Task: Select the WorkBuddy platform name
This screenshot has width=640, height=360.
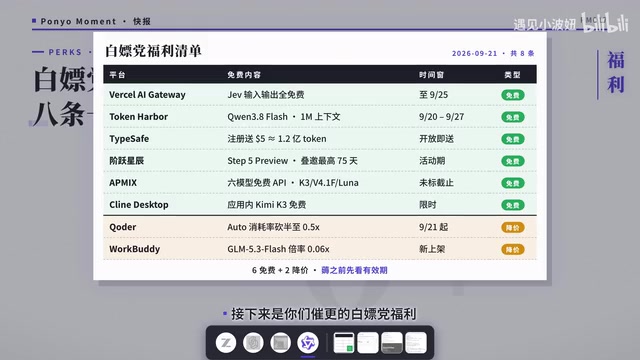Action: tap(134, 249)
